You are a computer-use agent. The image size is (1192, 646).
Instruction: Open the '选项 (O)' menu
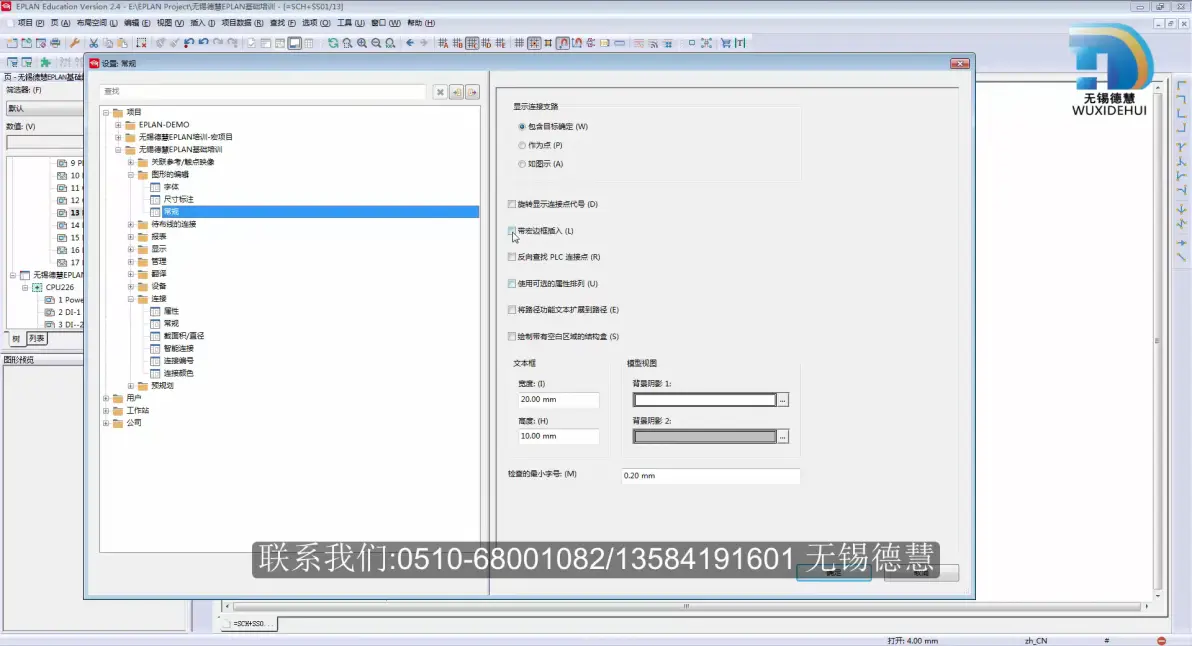coord(315,23)
